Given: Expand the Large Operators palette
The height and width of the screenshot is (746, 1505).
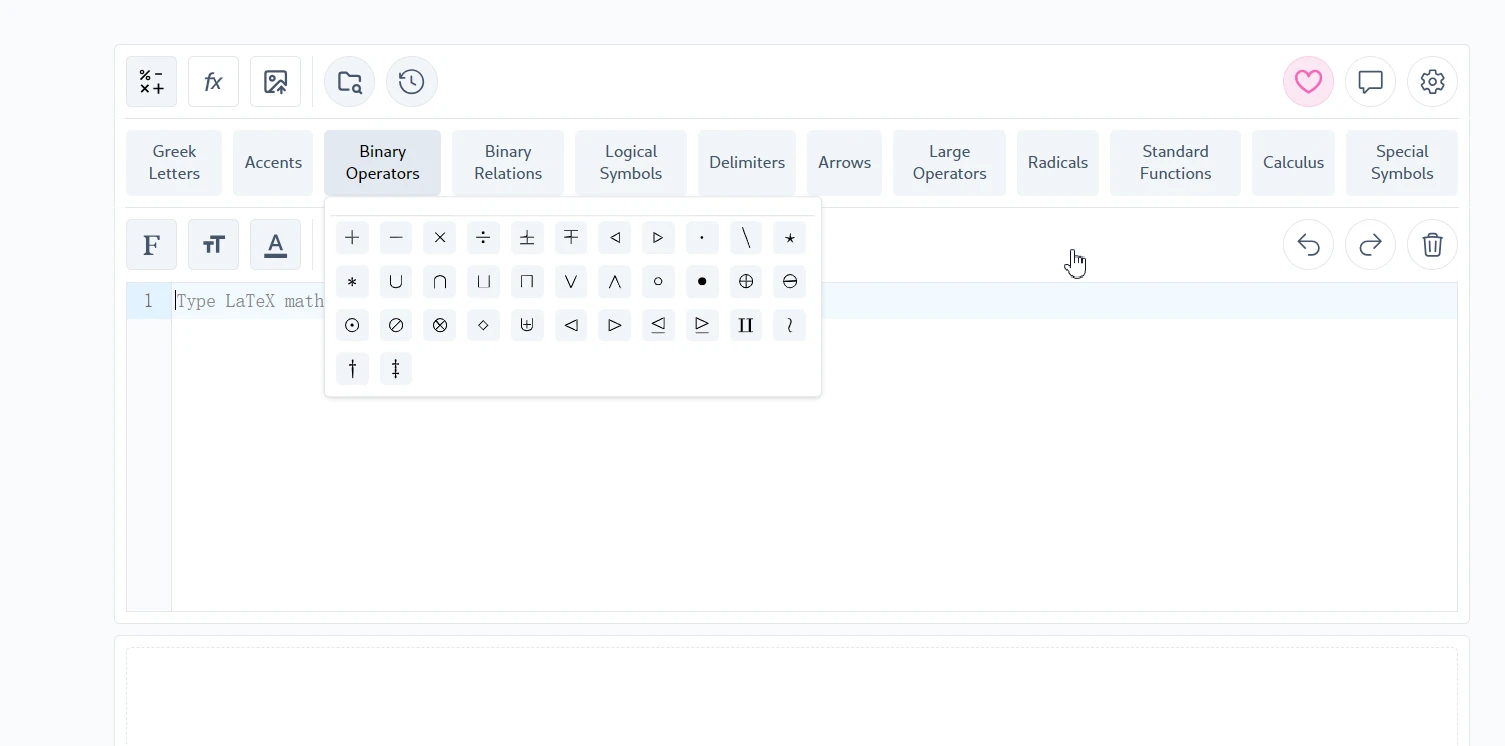Looking at the screenshot, I should pos(949,163).
